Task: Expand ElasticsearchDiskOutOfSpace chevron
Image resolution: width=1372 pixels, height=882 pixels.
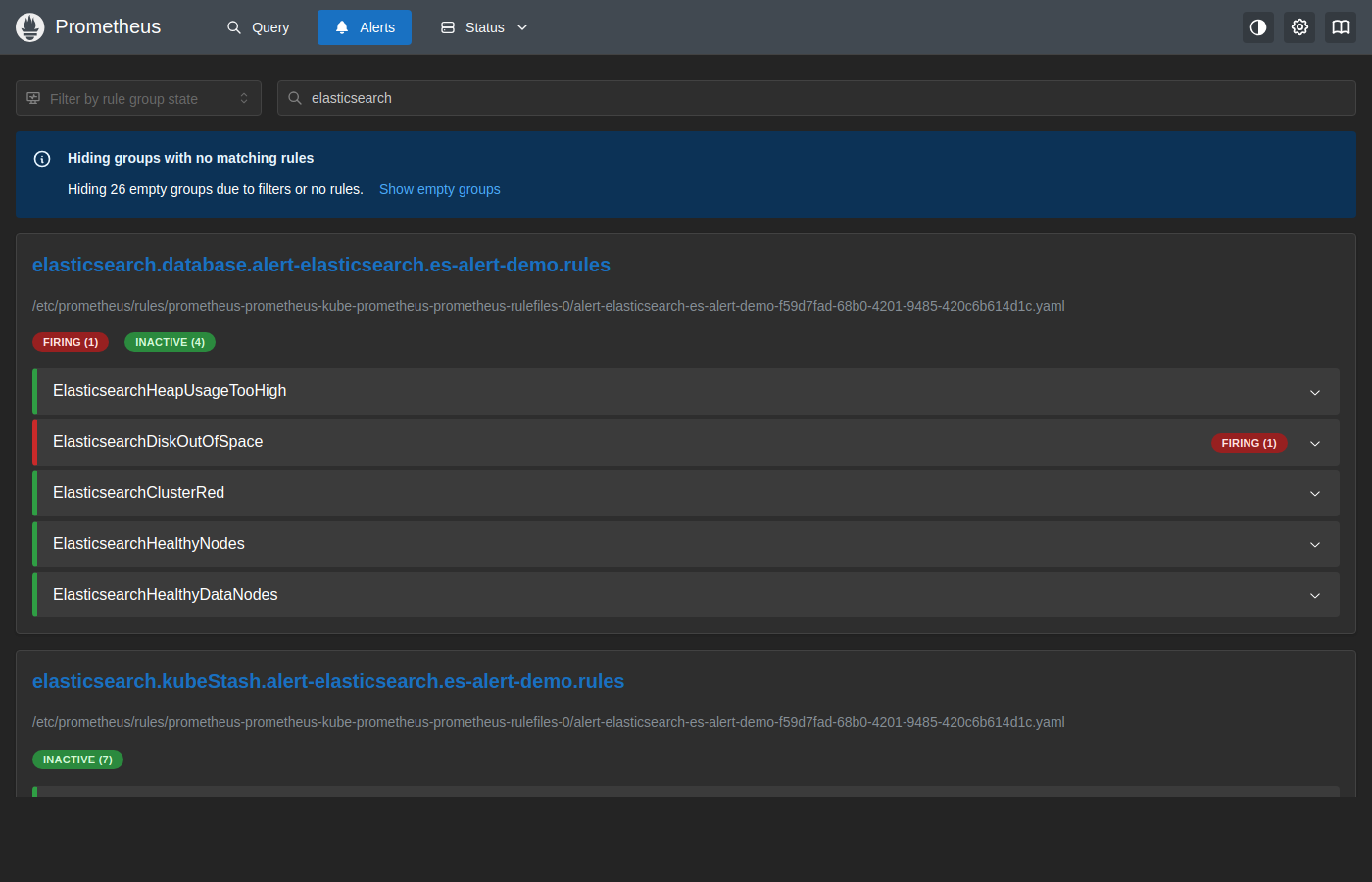Action: pyautogui.click(x=1315, y=443)
